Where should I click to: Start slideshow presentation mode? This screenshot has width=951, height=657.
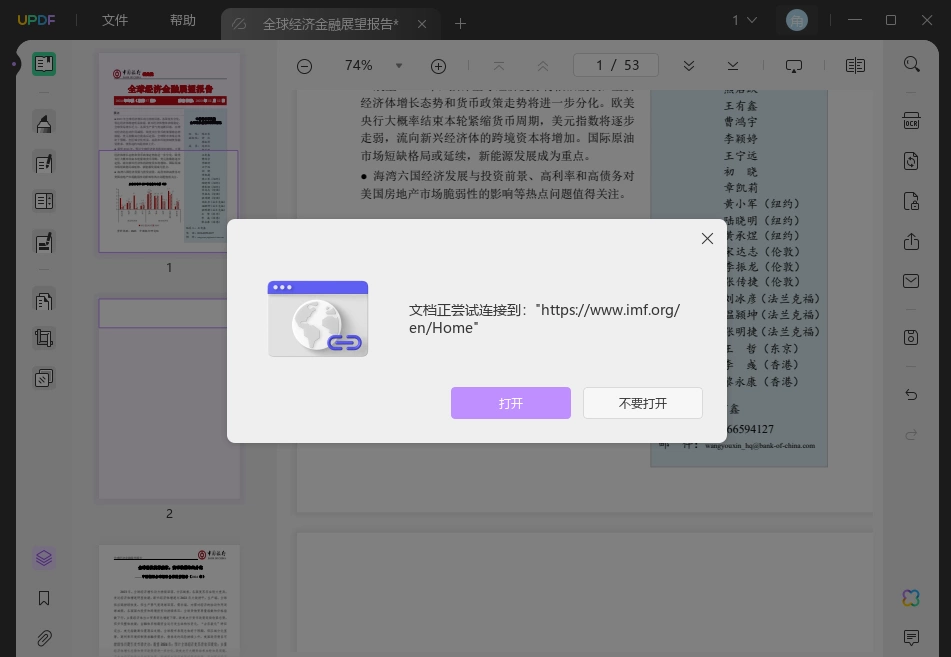[793, 66]
